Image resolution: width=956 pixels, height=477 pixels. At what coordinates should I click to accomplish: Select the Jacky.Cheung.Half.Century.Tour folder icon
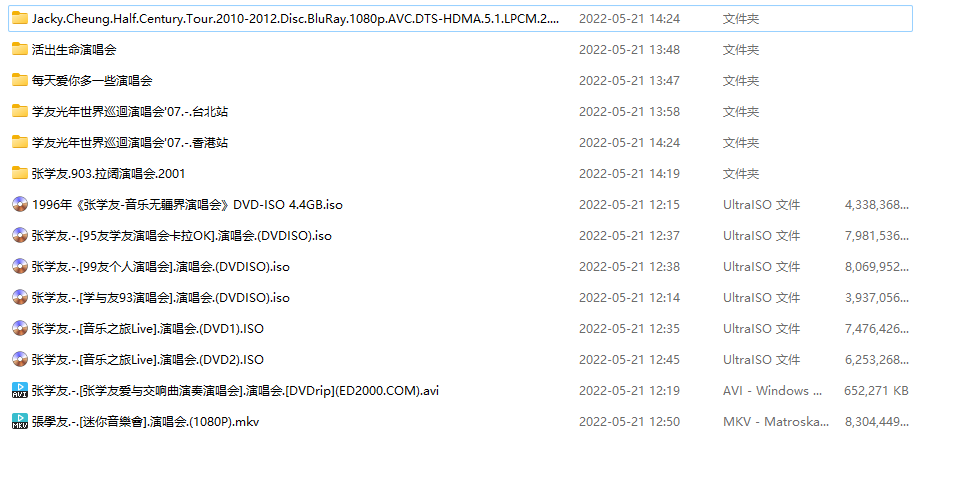[20, 18]
